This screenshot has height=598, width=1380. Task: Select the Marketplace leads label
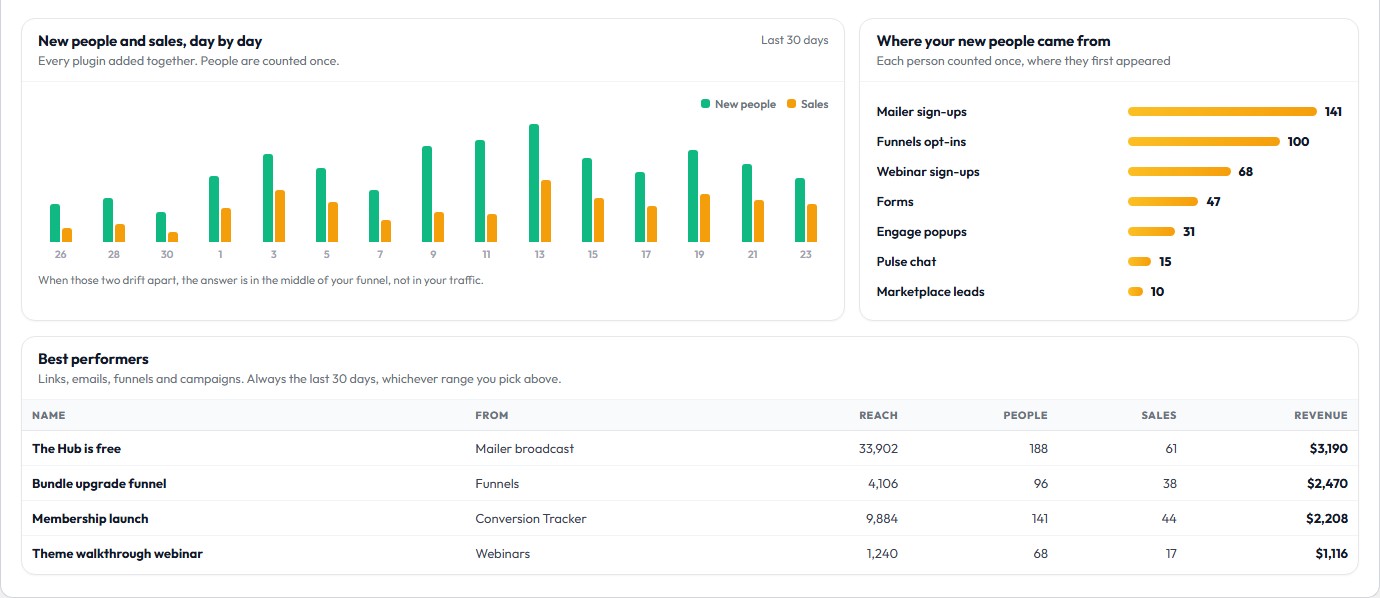pyautogui.click(x=930, y=292)
